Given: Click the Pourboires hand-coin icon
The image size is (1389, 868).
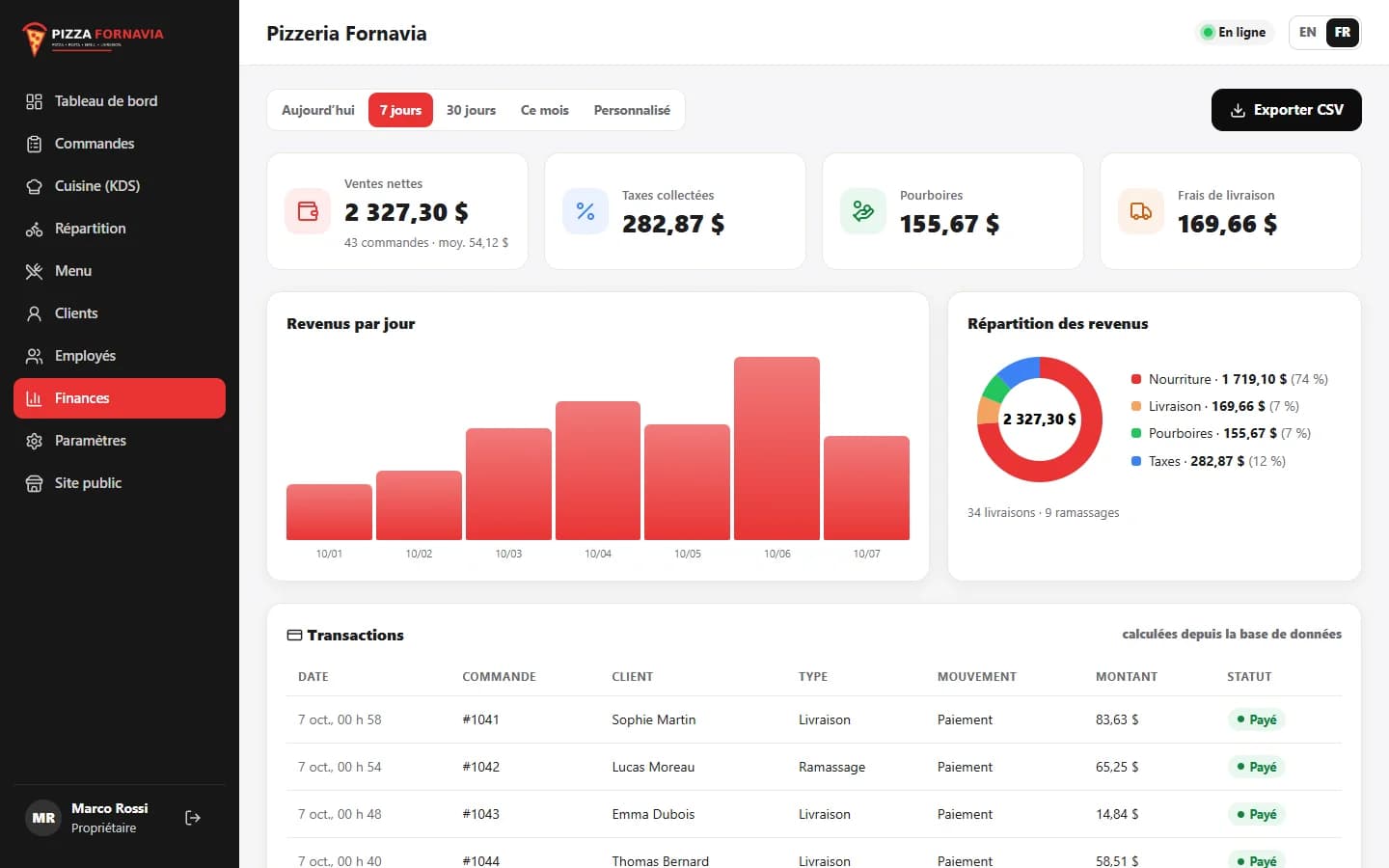Looking at the screenshot, I should 863,211.
